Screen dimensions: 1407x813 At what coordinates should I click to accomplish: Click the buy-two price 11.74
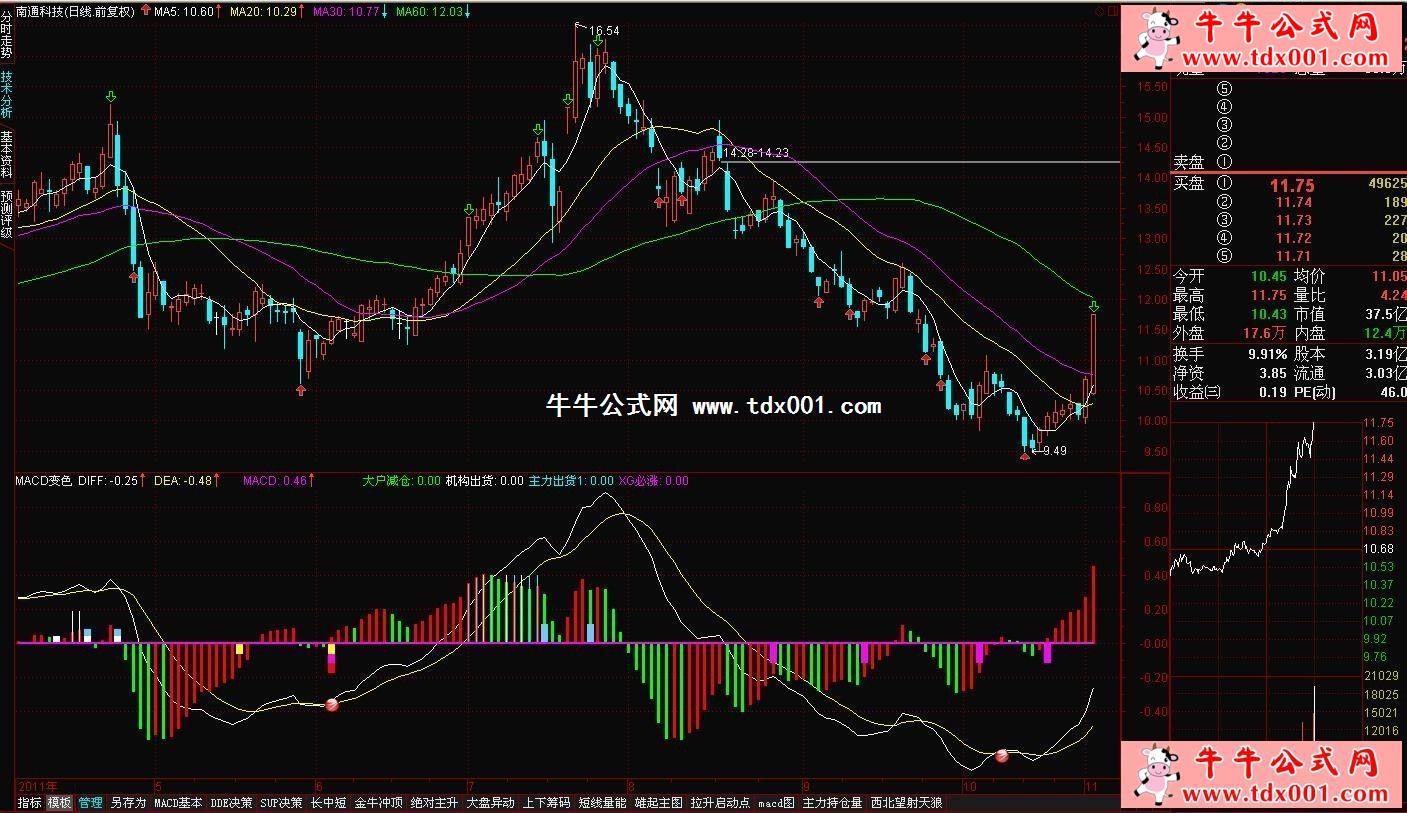[1292, 202]
